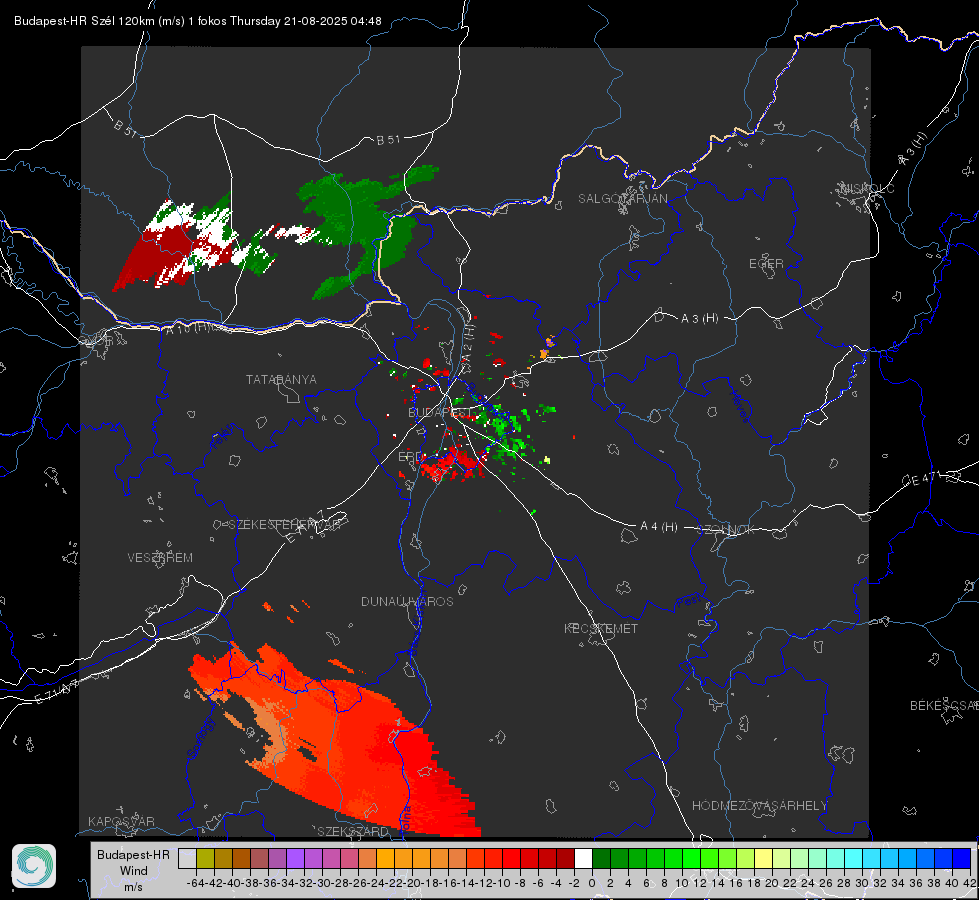Select the bright green swatch between 10 and 12
Viewport: 979px width, 900px height.
click(x=691, y=859)
